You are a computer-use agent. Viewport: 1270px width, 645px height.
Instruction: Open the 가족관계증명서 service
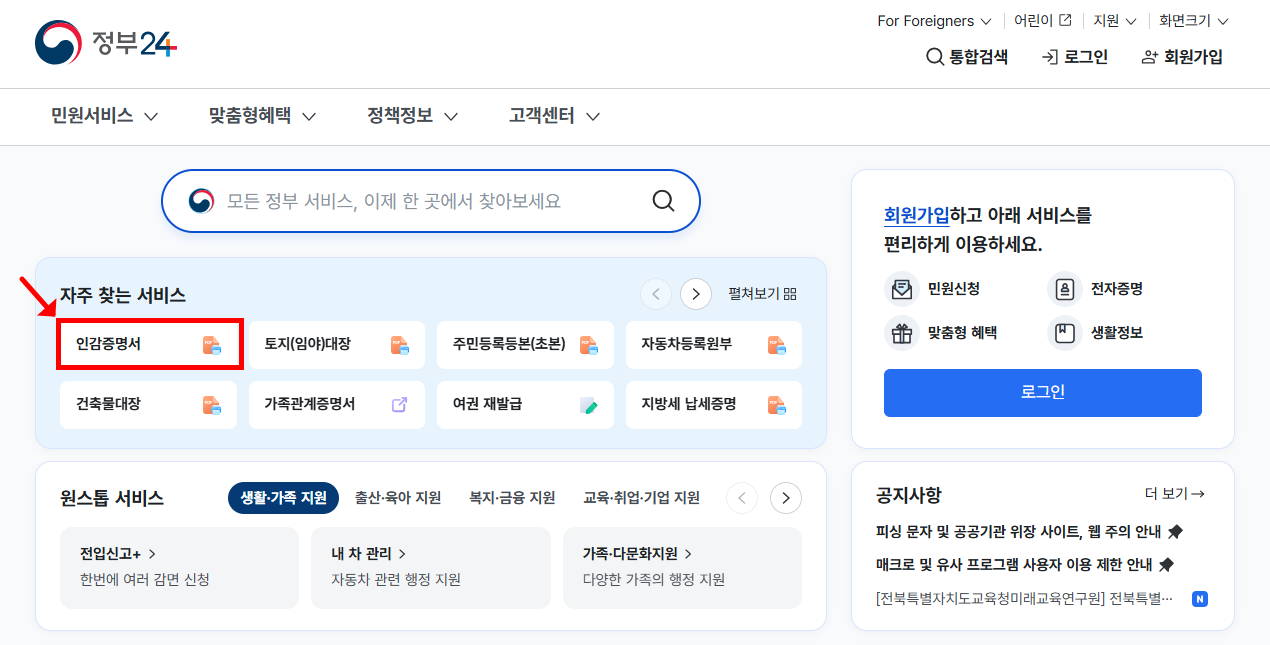pyautogui.click(x=337, y=405)
